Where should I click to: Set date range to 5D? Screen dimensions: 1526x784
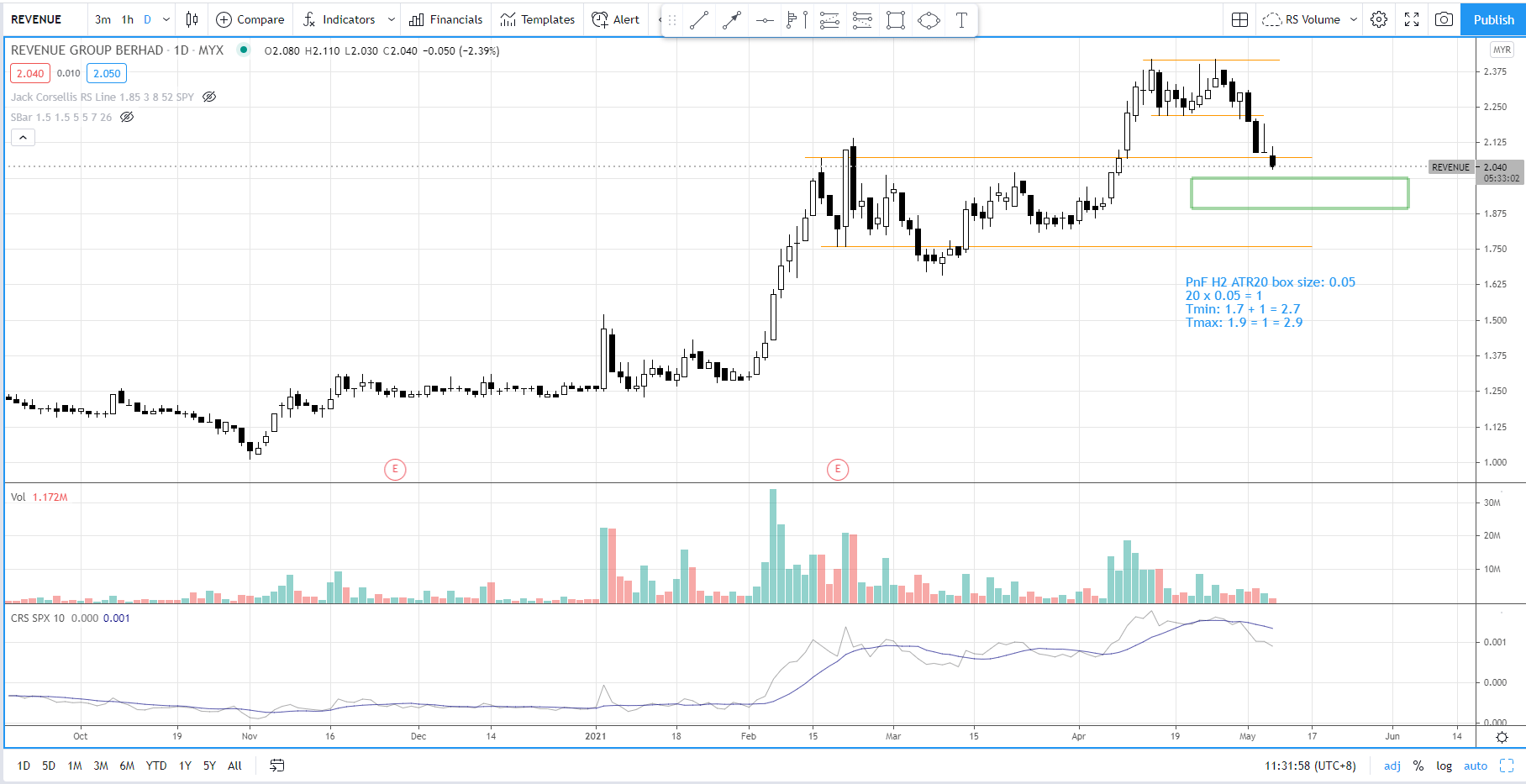[49, 766]
